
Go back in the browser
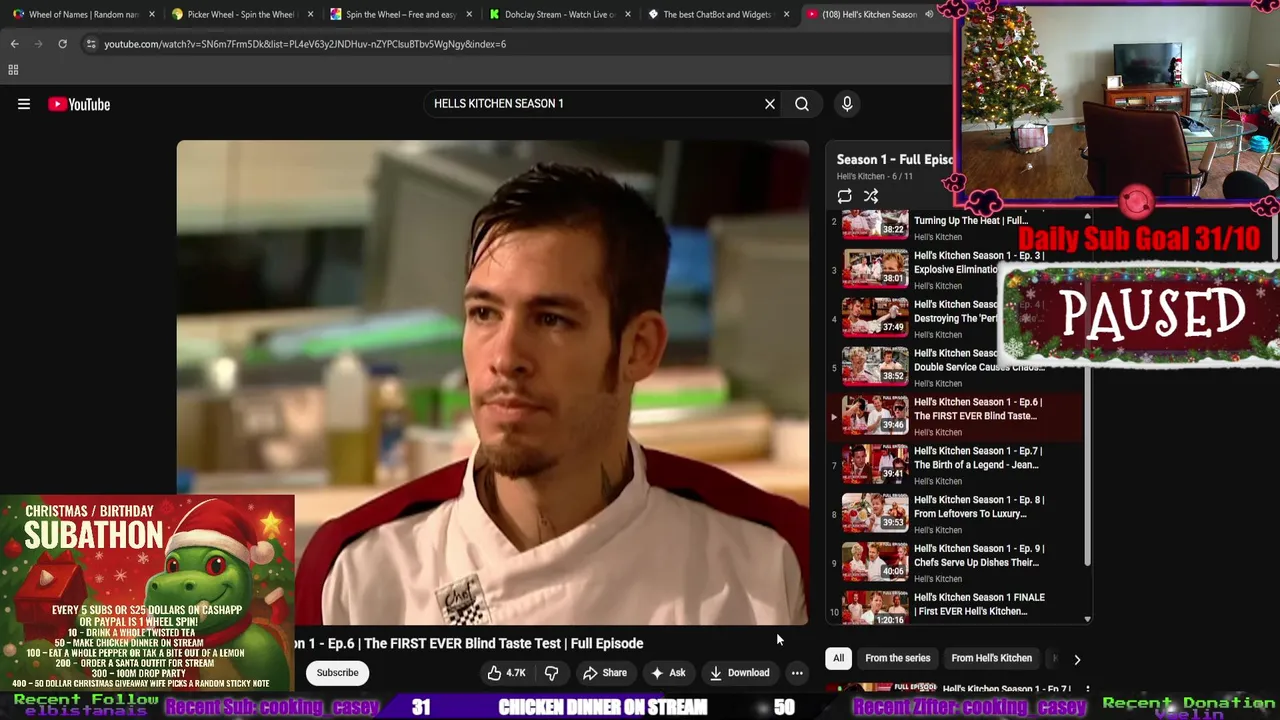point(14,44)
